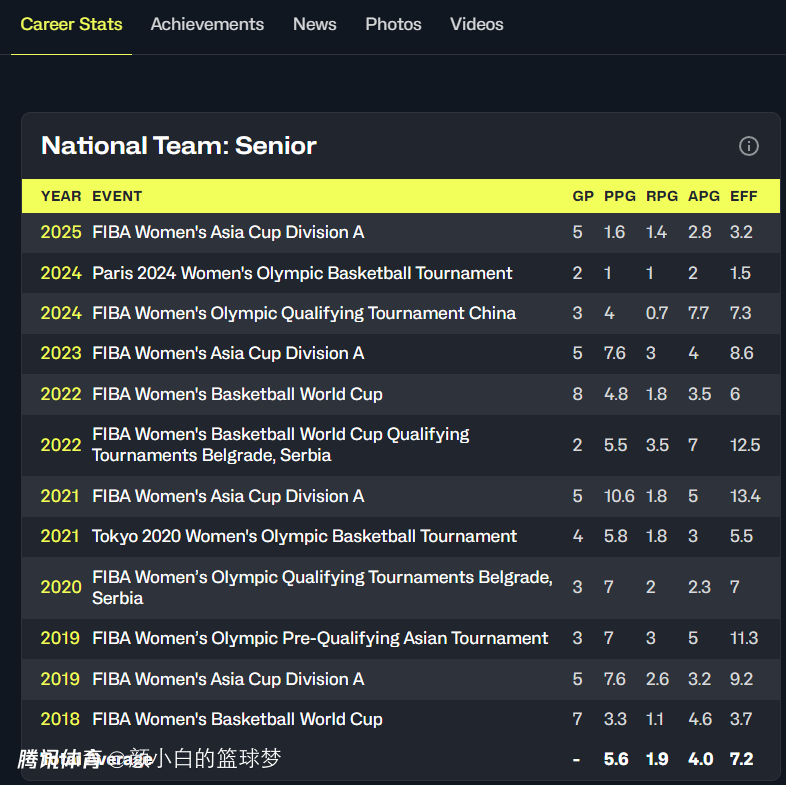
Task: Open the 2018 FIBA Women's Basketball World Cup row
Action: point(237,719)
